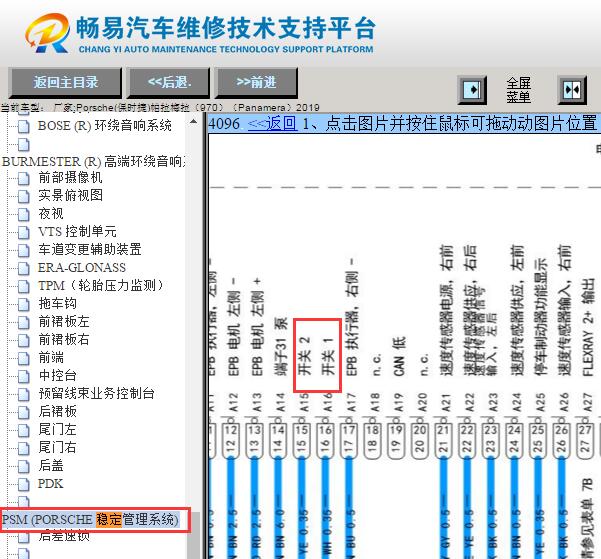601x559 pixels.
Task: Select 后差速锁 in the tree
Action: tap(64, 535)
